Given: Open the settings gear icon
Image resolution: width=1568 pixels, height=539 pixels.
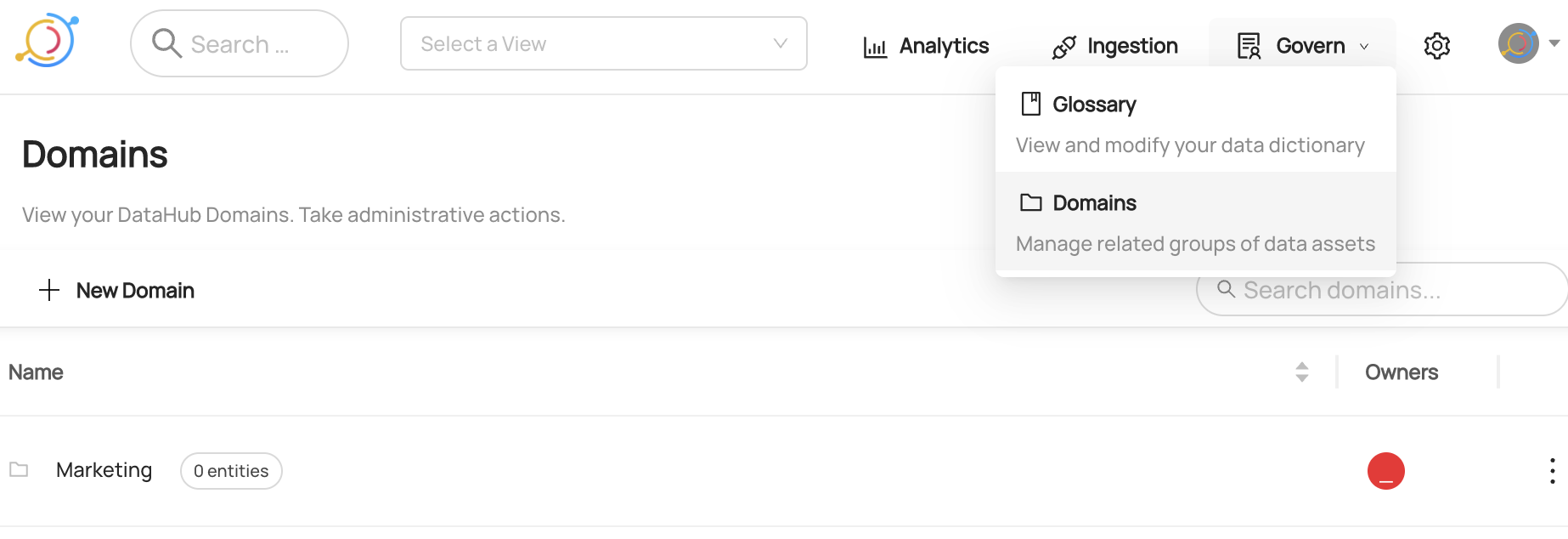Looking at the screenshot, I should [x=1436, y=46].
